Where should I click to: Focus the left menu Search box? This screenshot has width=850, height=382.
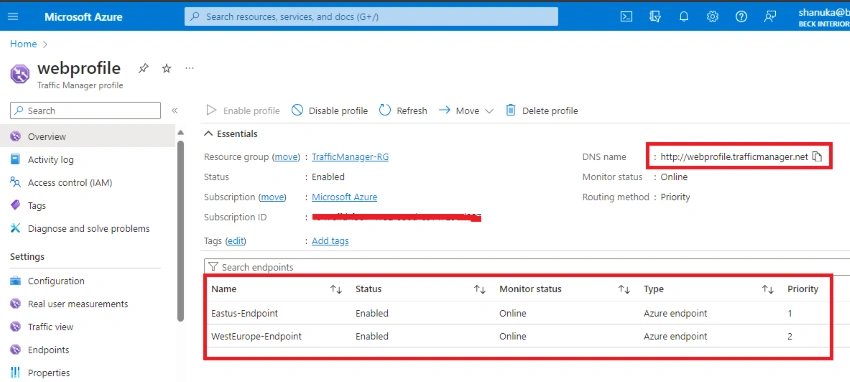86,111
